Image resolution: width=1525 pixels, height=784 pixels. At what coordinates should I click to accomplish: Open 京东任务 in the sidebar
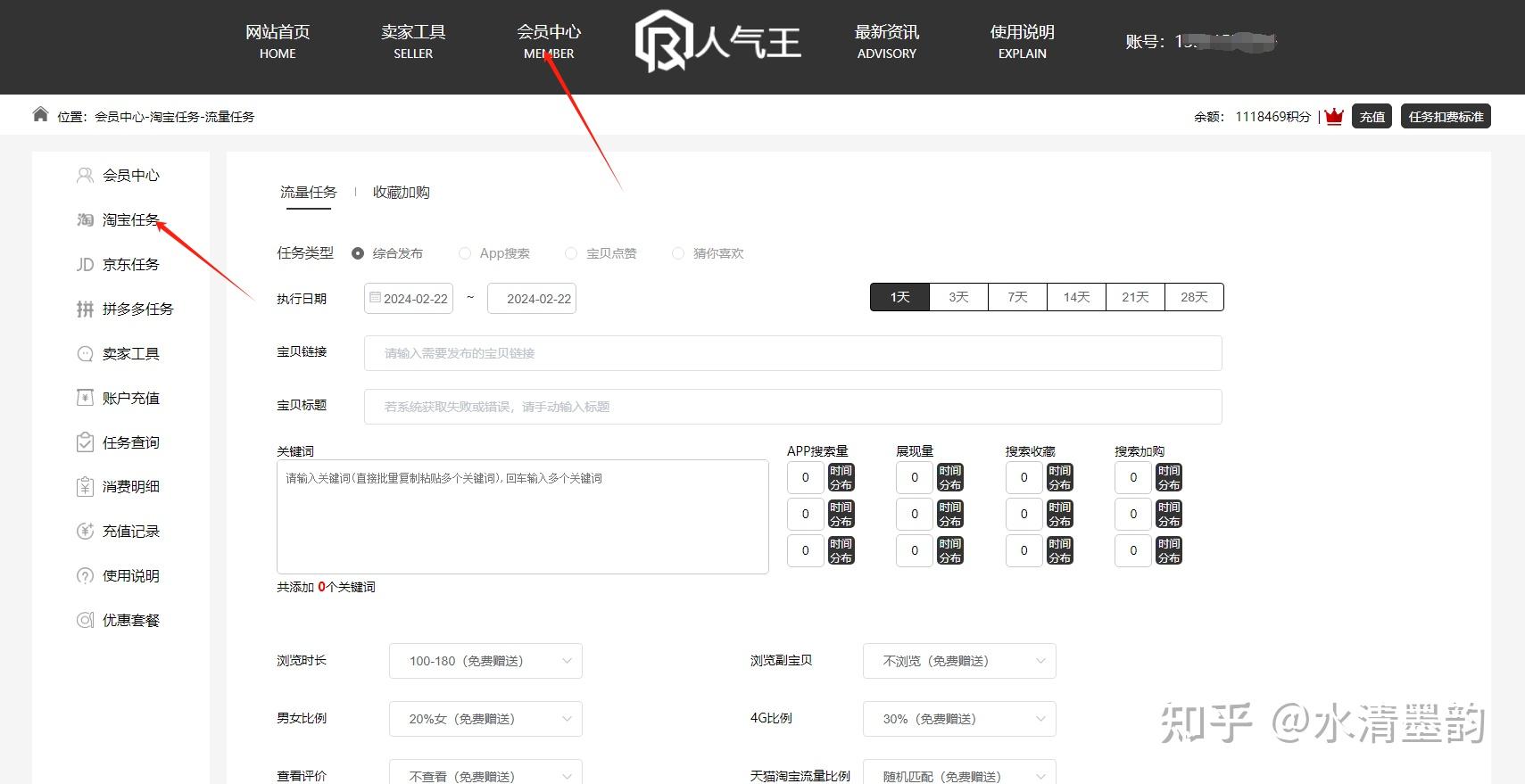[131, 264]
